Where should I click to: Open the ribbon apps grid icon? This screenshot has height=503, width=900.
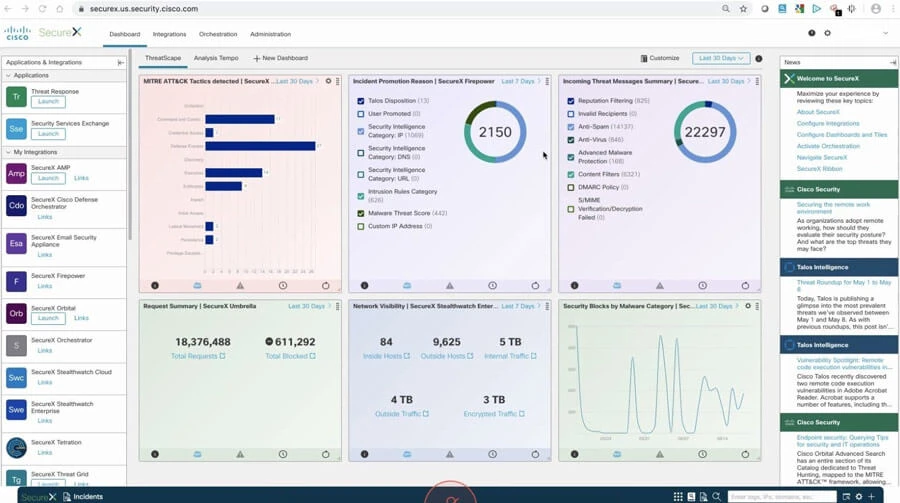[x=678, y=497]
